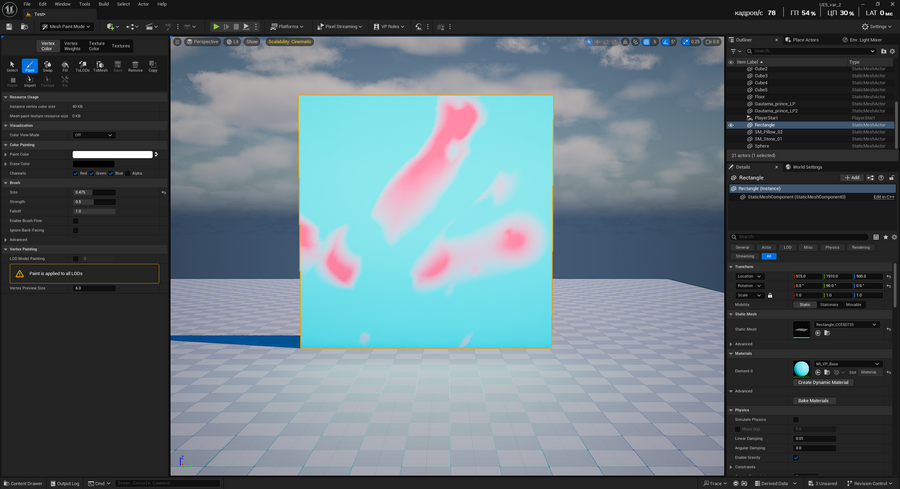Open the VP Roles dropdown
The width and height of the screenshot is (900, 489).
(x=389, y=26)
